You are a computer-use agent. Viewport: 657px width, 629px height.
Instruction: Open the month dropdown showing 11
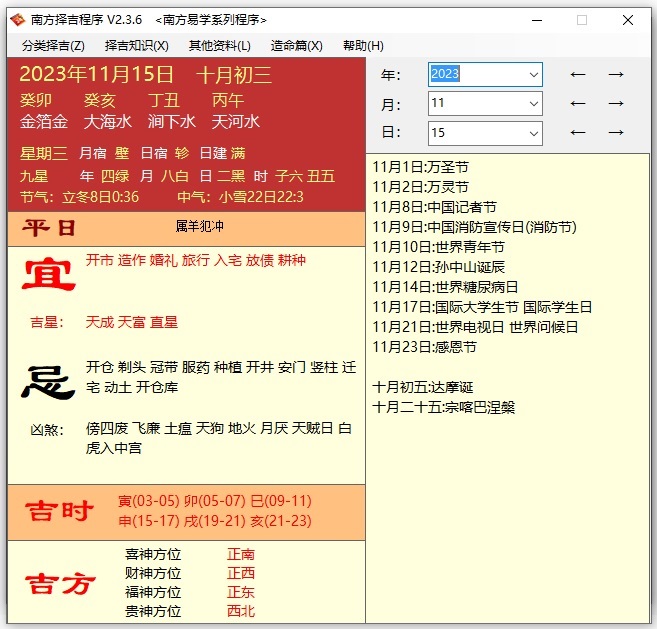532,104
